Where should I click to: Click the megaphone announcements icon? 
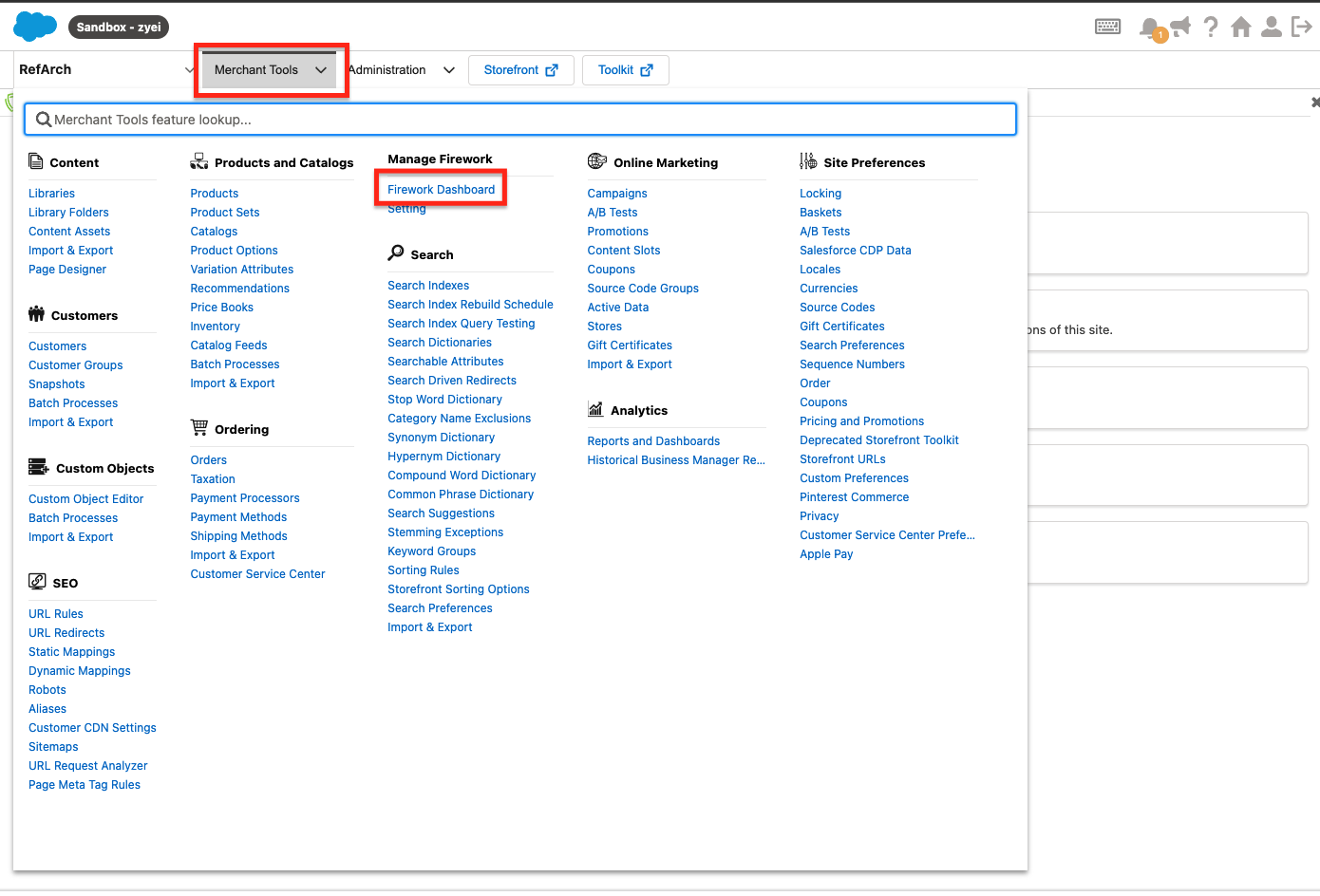1180,27
